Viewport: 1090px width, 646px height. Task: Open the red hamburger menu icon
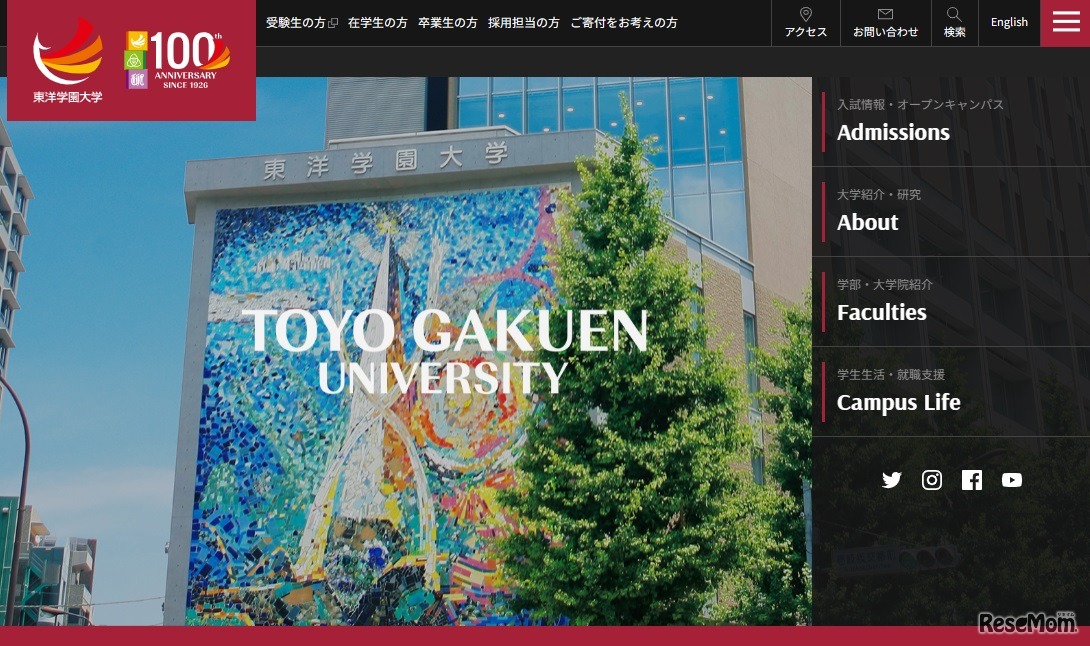click(1065, 22)
